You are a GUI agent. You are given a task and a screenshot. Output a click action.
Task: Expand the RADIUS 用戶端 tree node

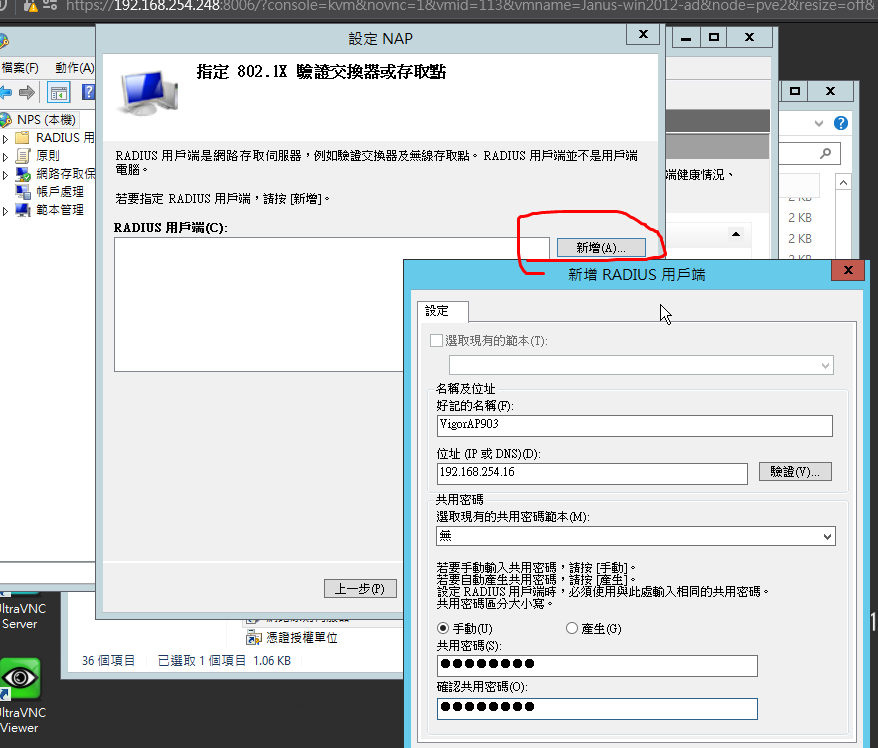(6, 138)
